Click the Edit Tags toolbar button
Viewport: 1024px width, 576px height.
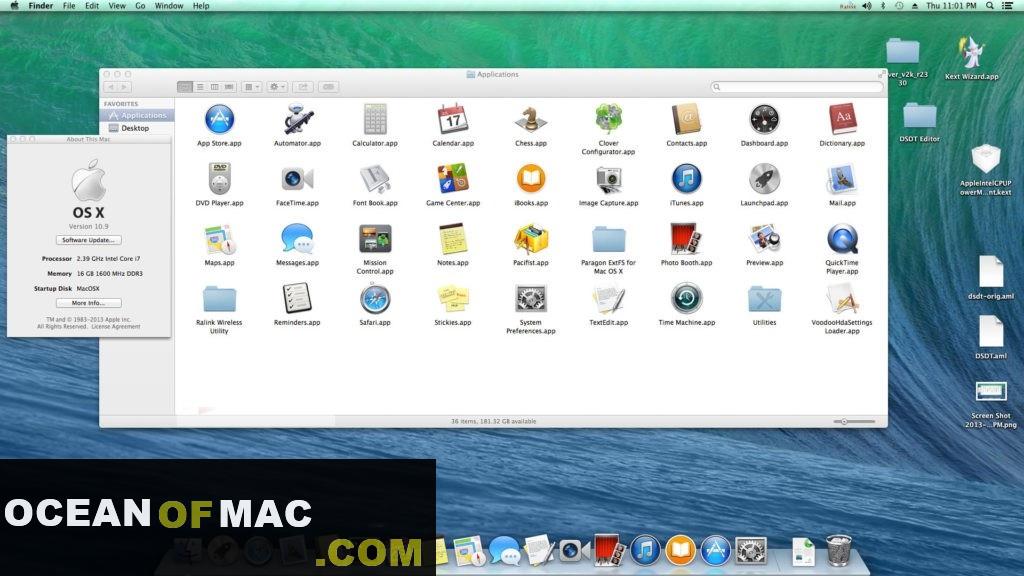click(x=328, y=87)
